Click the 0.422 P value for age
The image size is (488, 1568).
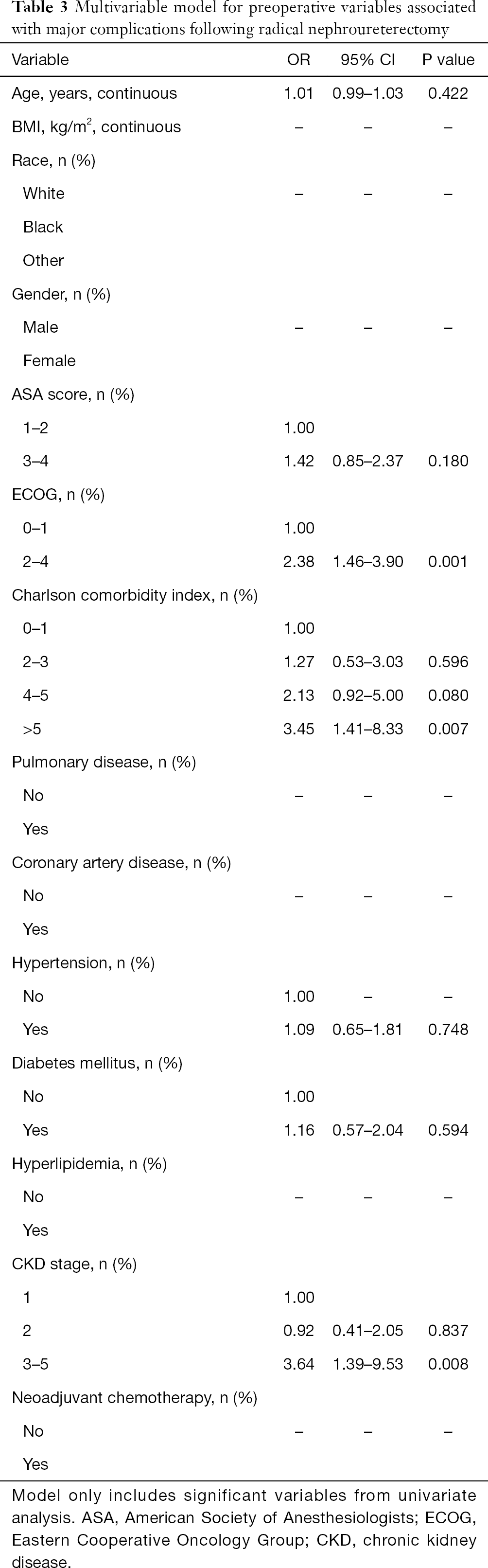pyautogui.click(x=448, y=93)
